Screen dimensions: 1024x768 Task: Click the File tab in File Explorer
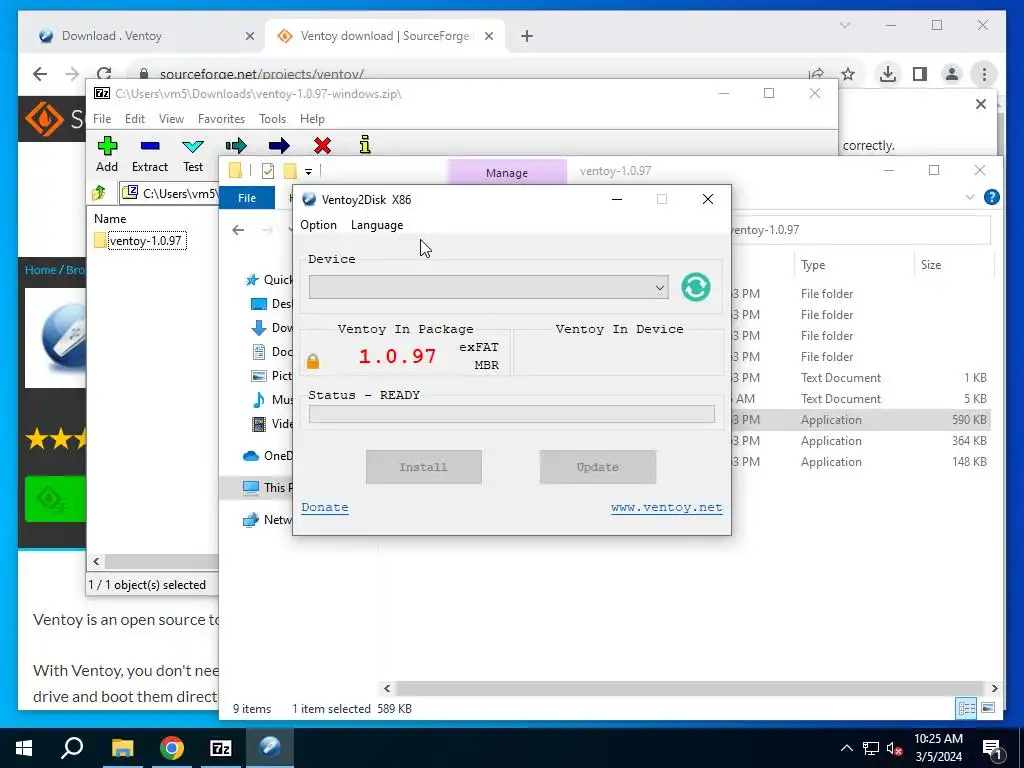coord(247,198)
